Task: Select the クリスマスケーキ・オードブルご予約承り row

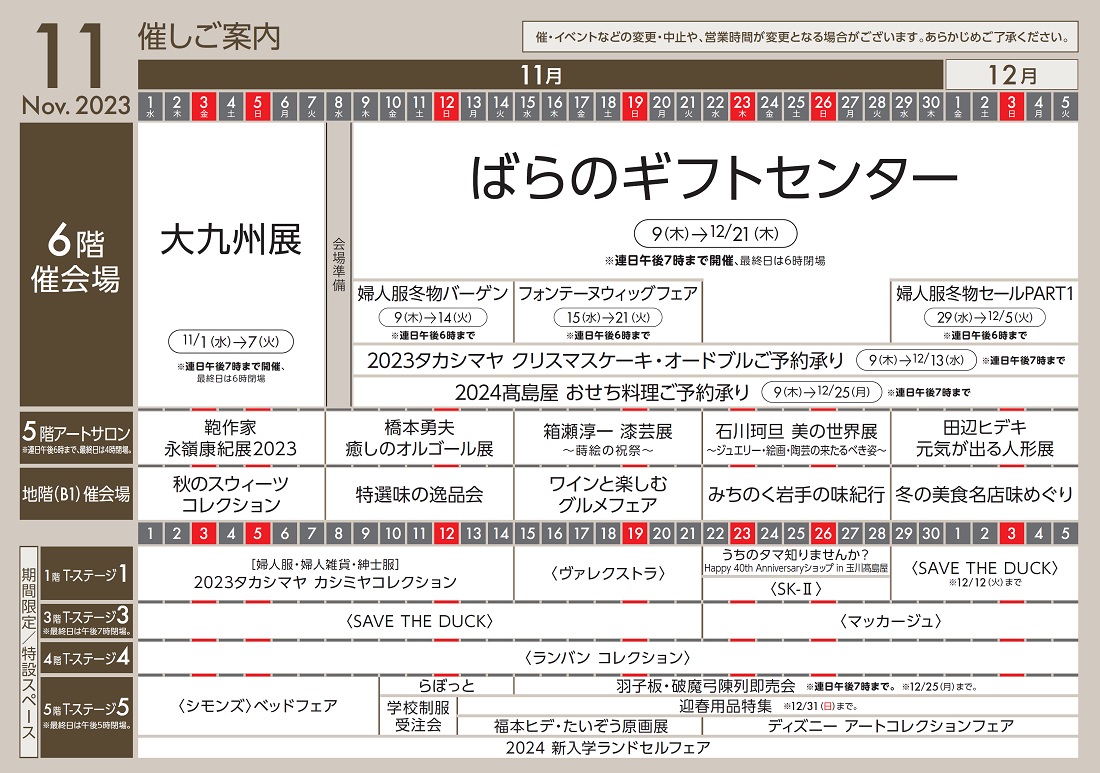Action: click(x=716, y=361)
